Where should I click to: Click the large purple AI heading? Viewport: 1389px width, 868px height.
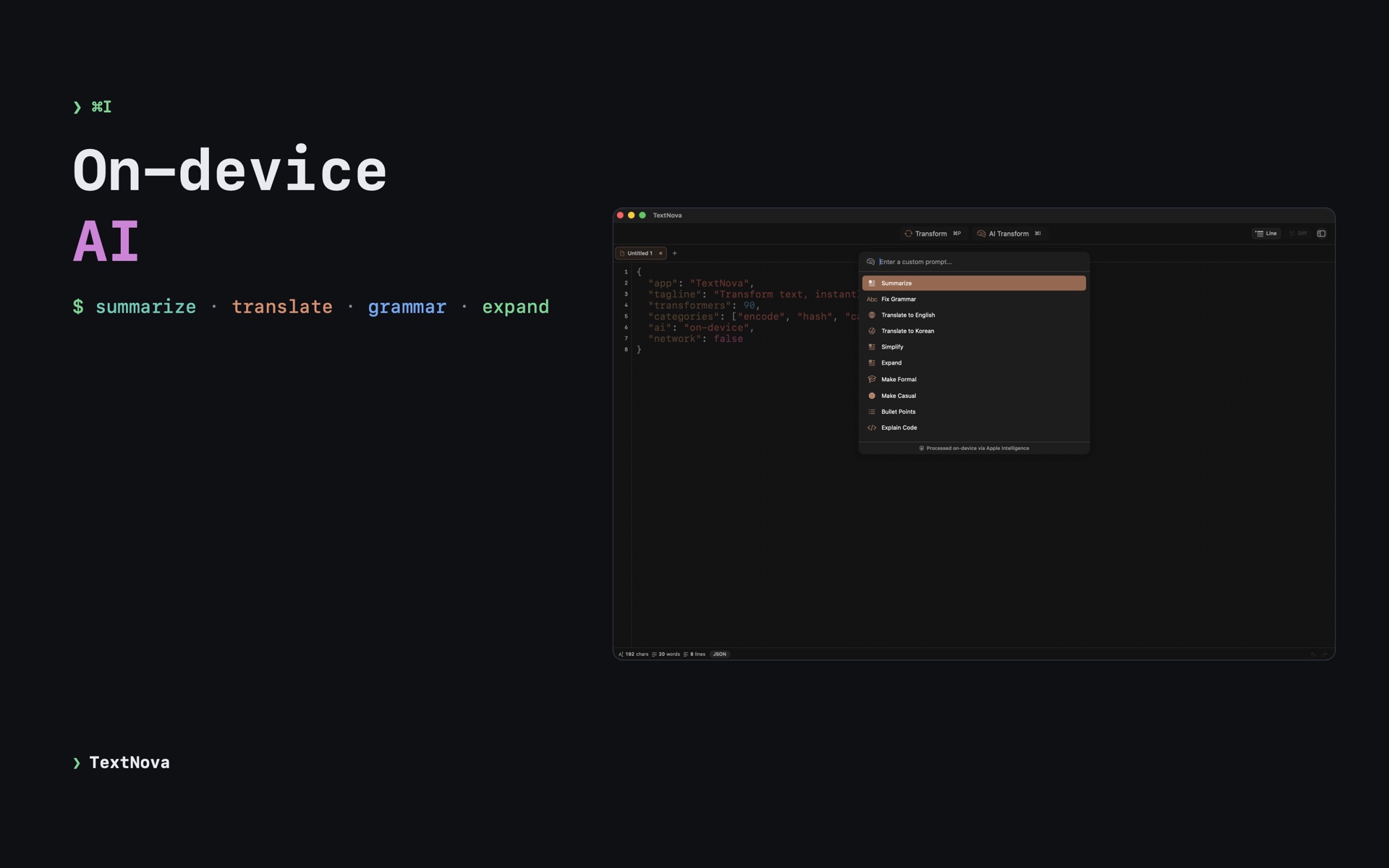tap(106, 241)
